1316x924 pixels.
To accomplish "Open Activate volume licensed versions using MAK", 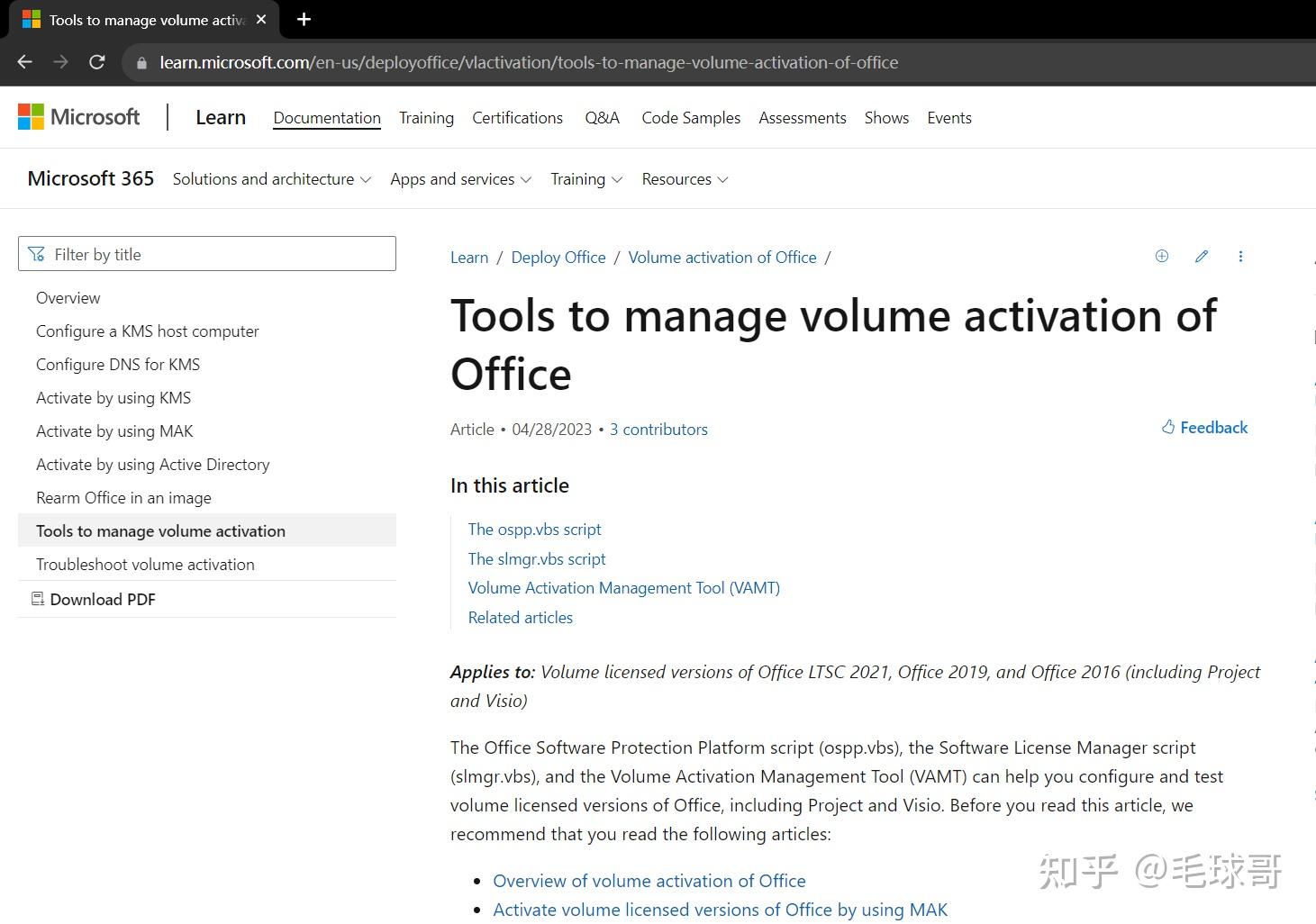I will pos(721,910).
